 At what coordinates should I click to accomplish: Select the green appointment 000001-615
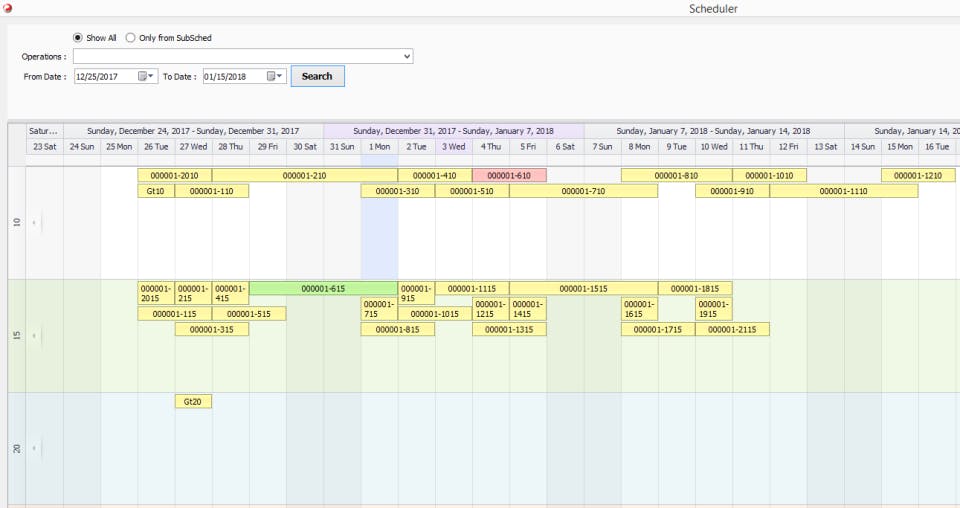(323, 288)
